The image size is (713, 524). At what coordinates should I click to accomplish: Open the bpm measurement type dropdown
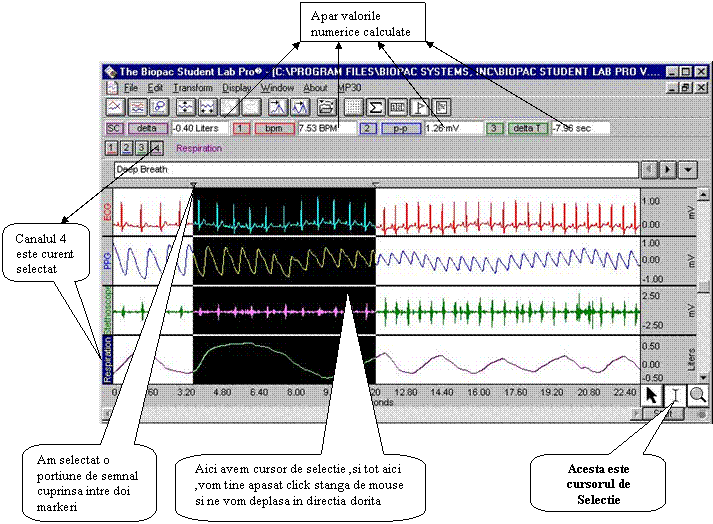pos(273,128)
